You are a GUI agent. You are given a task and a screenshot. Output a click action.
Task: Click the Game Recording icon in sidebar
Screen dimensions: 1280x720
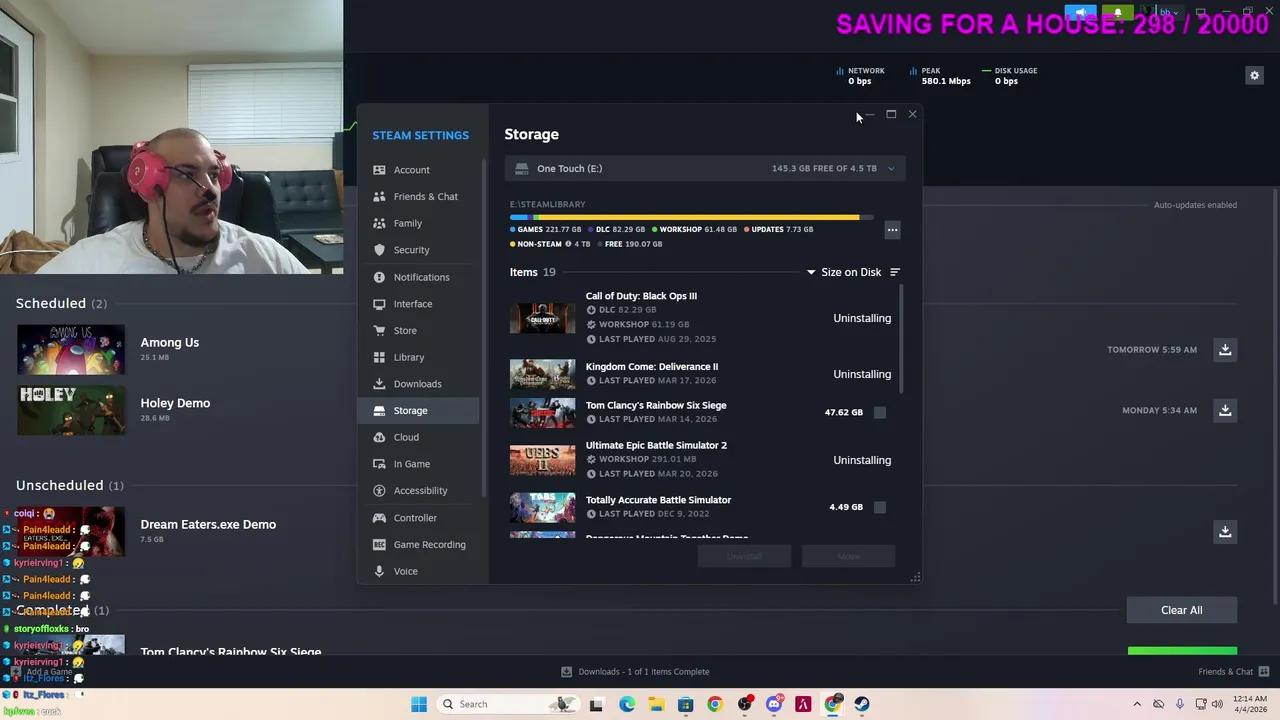point(379,544)
